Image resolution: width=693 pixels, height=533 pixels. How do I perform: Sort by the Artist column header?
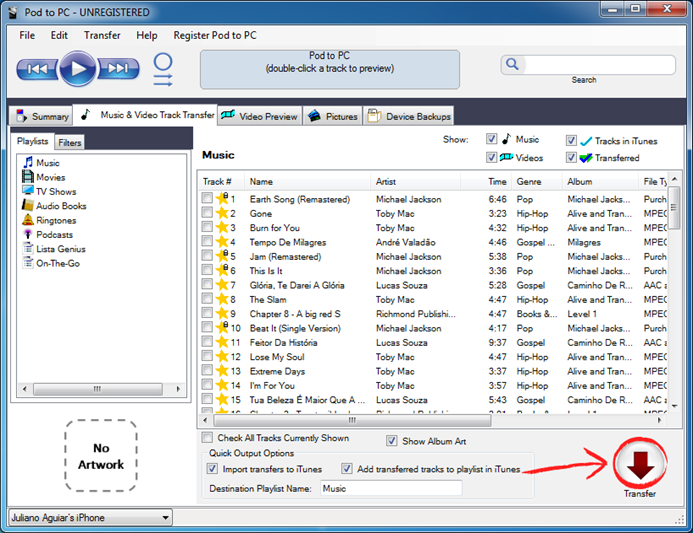point(415,182)
